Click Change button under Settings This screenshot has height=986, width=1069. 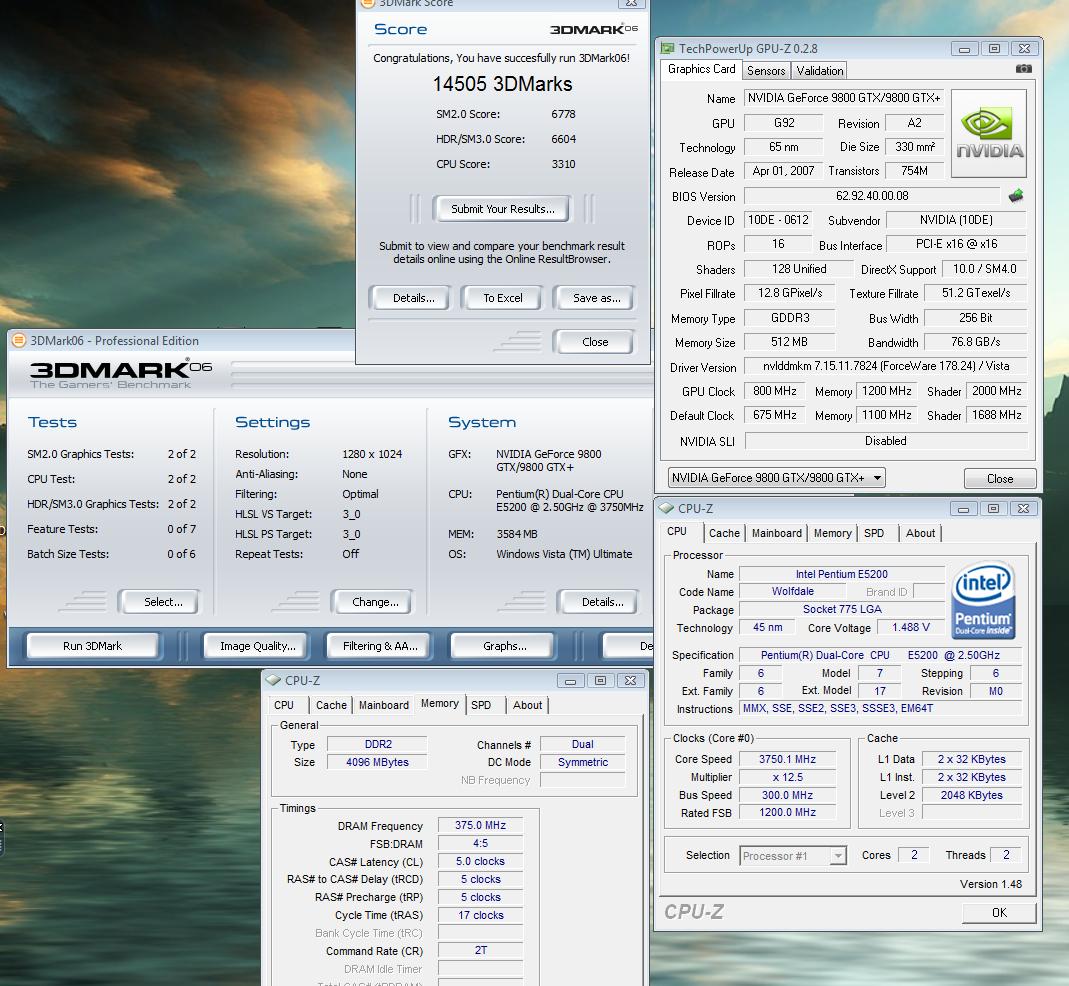(x=375, y=602)
